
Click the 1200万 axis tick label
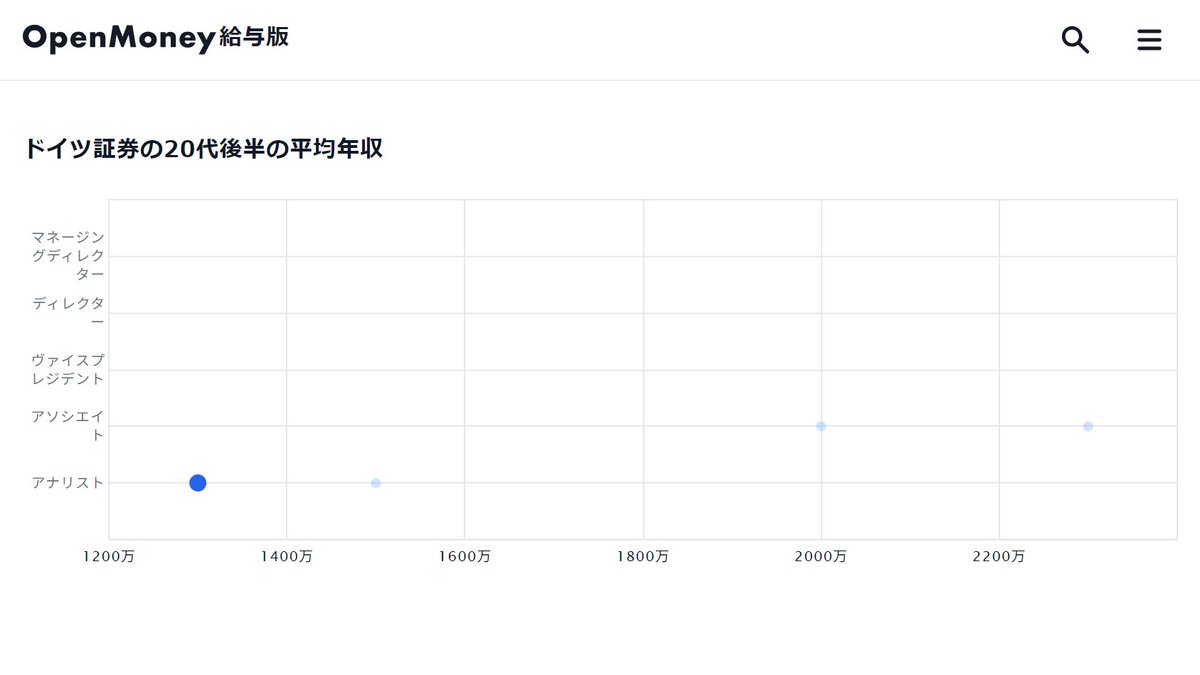point(109,557)
